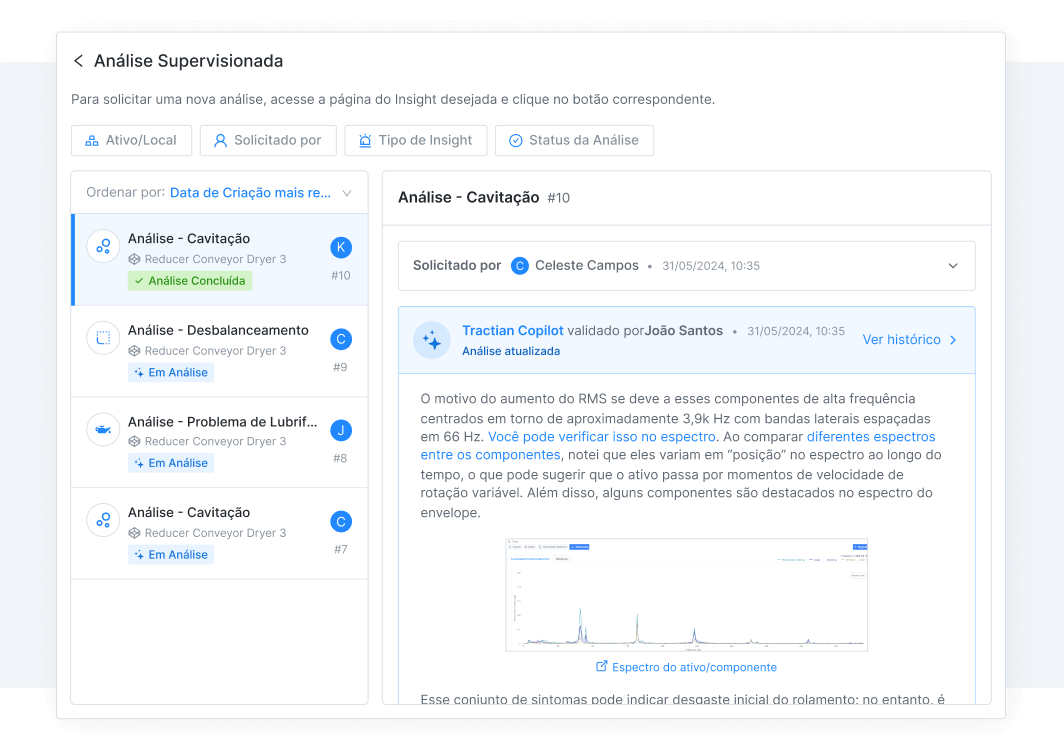Open the Ativo/Local filter
The image size is (1064, 756).
point(131,140)
